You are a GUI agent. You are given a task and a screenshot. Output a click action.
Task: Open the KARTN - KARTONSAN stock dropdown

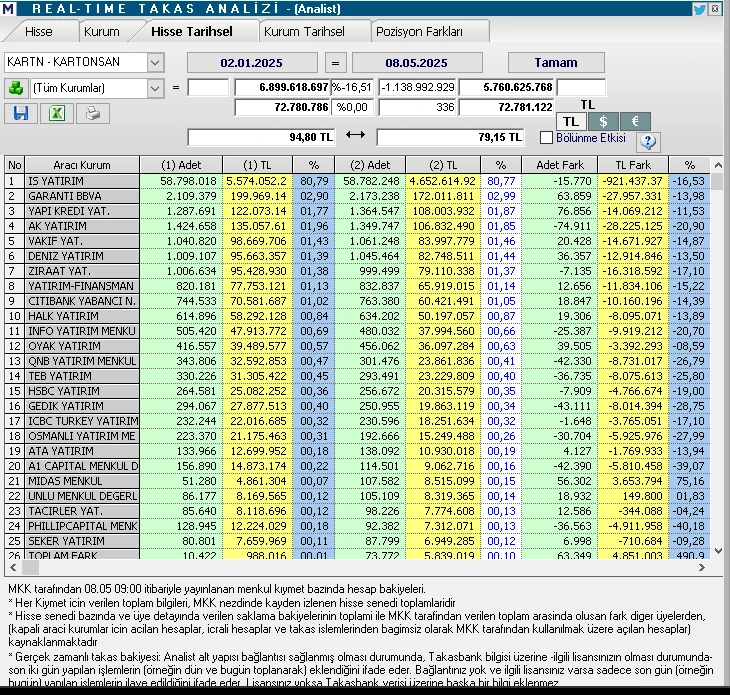[x=155, y=62]
